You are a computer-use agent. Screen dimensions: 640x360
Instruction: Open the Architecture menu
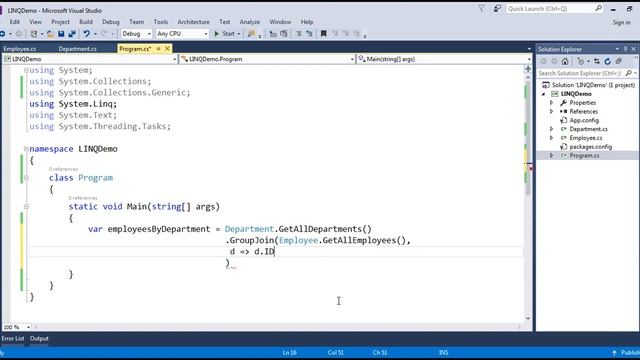click(193, 22)
